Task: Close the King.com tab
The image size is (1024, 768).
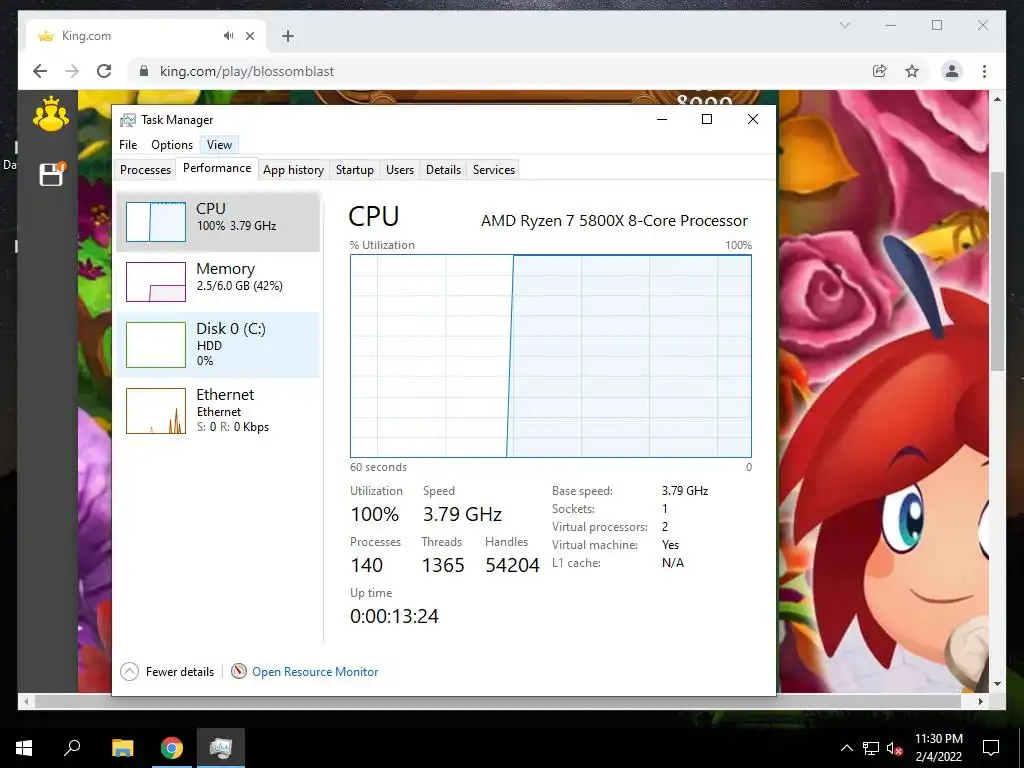Action: pyautogui.click(x=249, y=36)
